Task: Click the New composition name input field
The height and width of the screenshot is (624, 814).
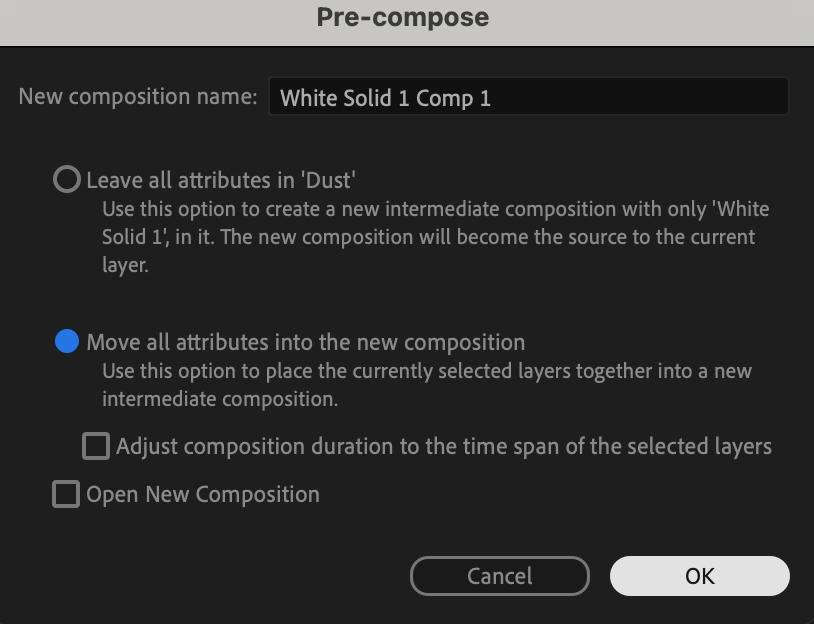Action: pos(528,97)
